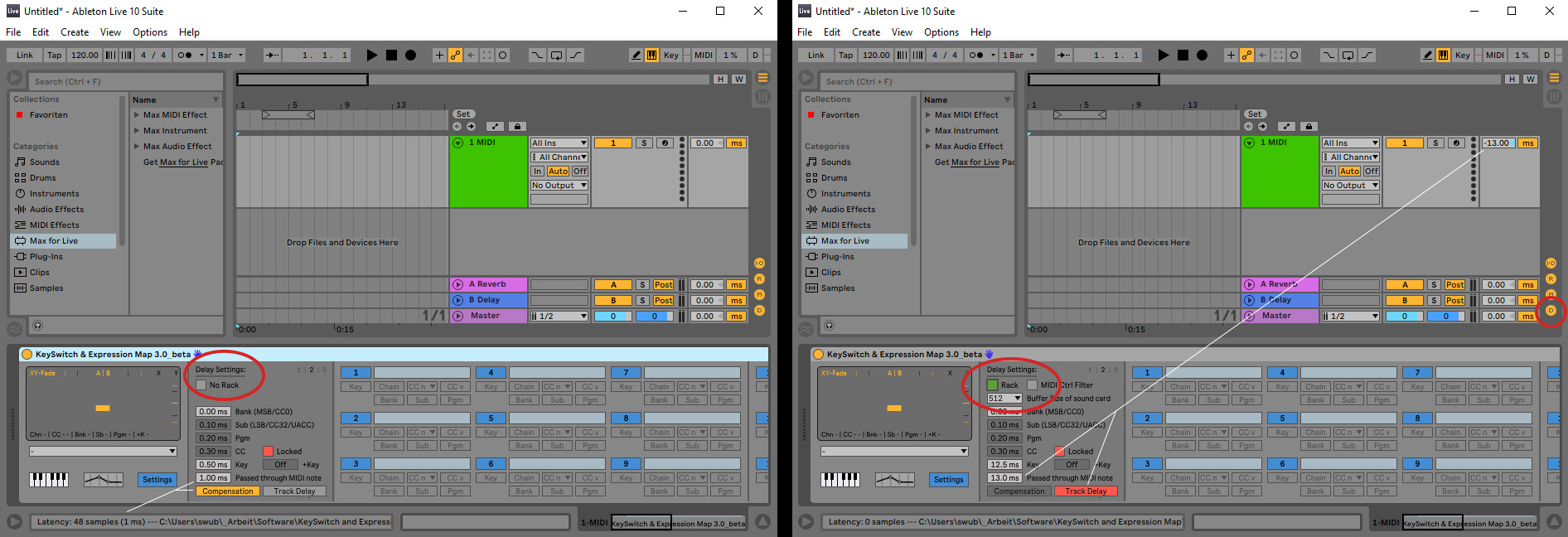Expand Max Audio Effect folder in left window
Image resolution: width=1568 pixels, height=537 pixels.
click(x=137, y=147)
